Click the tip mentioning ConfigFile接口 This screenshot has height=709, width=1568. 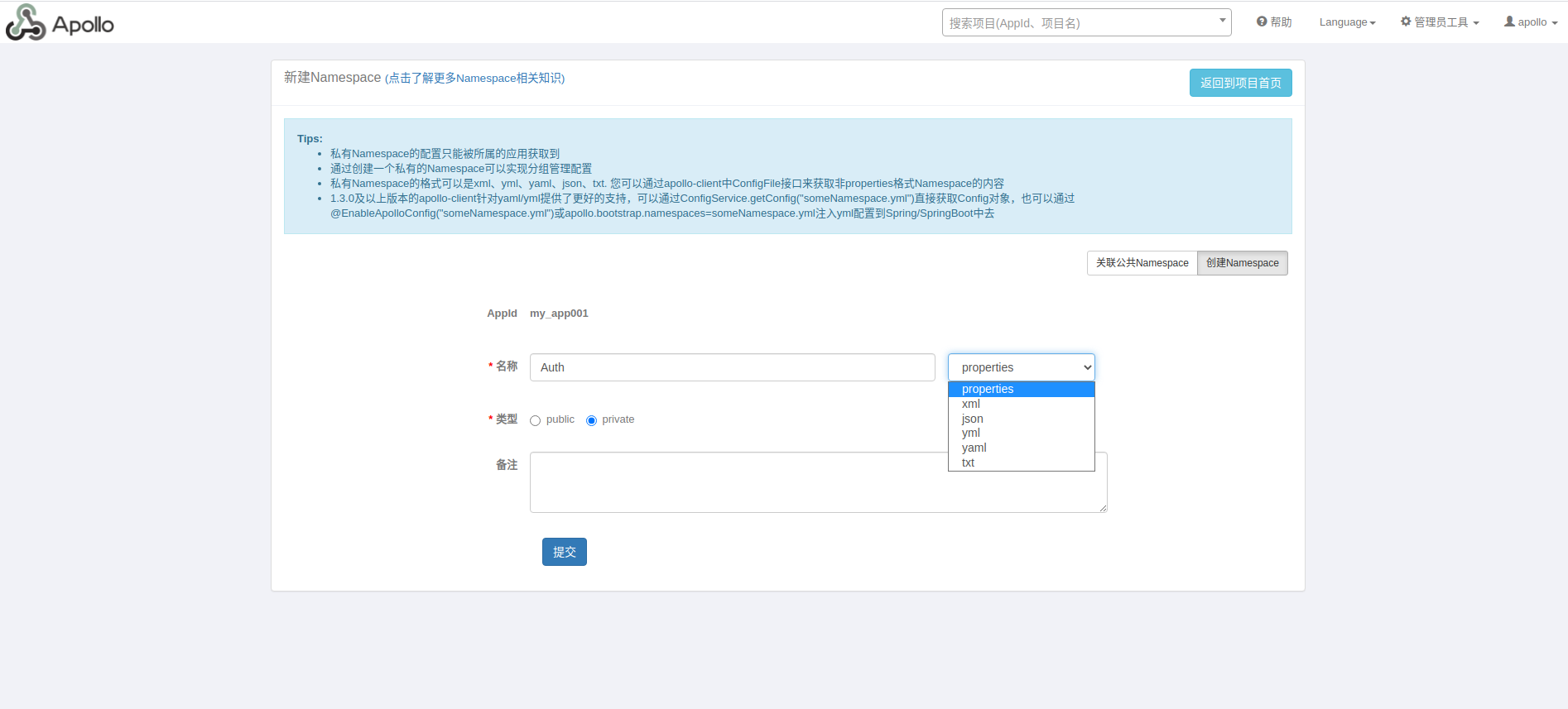coord(667,184)
